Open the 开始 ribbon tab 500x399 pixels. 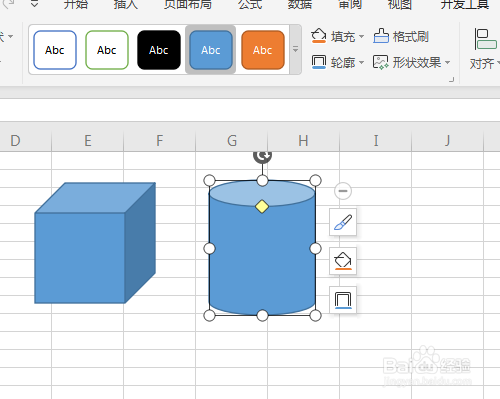[x=76, y=4]
